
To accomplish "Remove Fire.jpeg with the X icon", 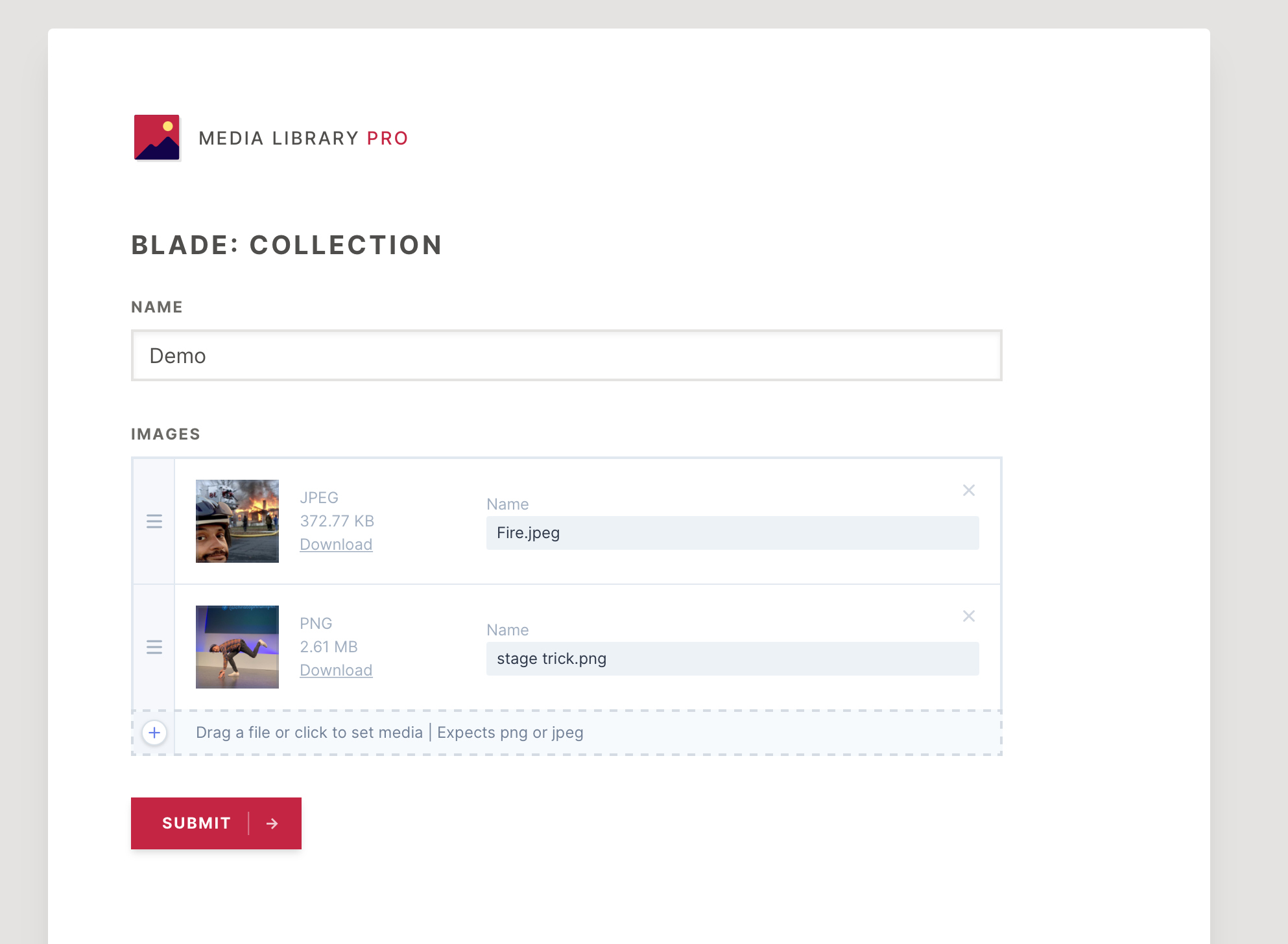I will pos(969,490).
